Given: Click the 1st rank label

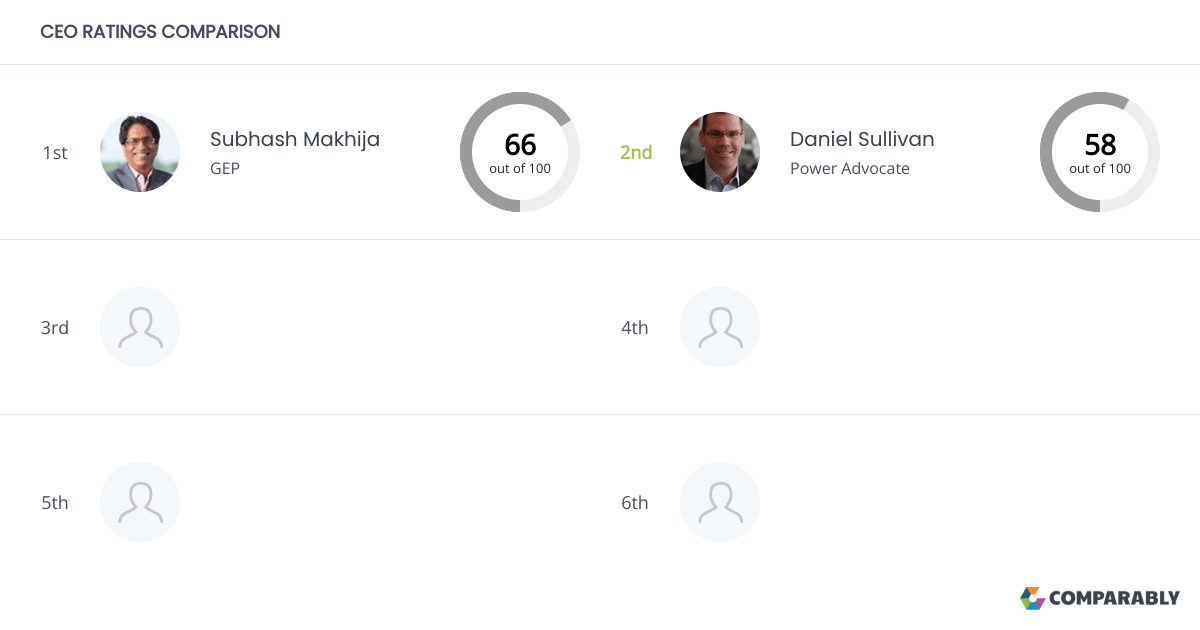Looking at the screenshot, I should click(55, 152).
